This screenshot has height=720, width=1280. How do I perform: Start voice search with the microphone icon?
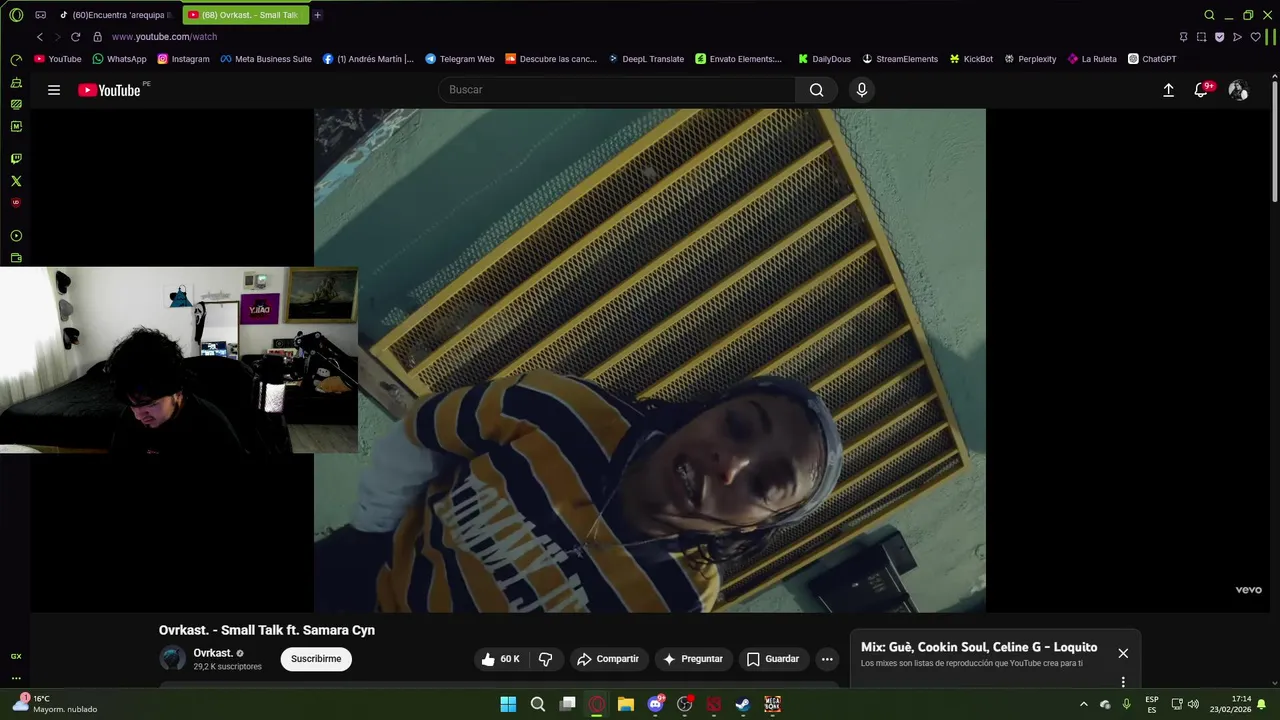862,90
